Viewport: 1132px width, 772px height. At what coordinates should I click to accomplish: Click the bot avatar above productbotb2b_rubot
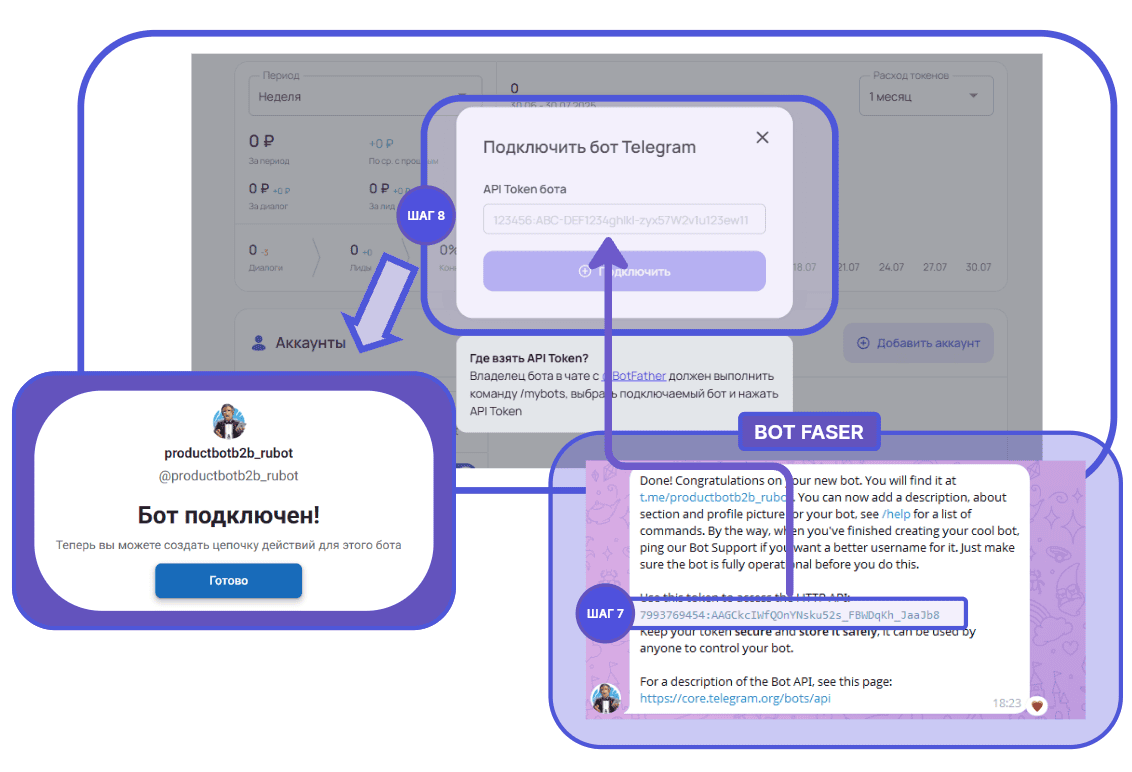[x=229, y=423]
